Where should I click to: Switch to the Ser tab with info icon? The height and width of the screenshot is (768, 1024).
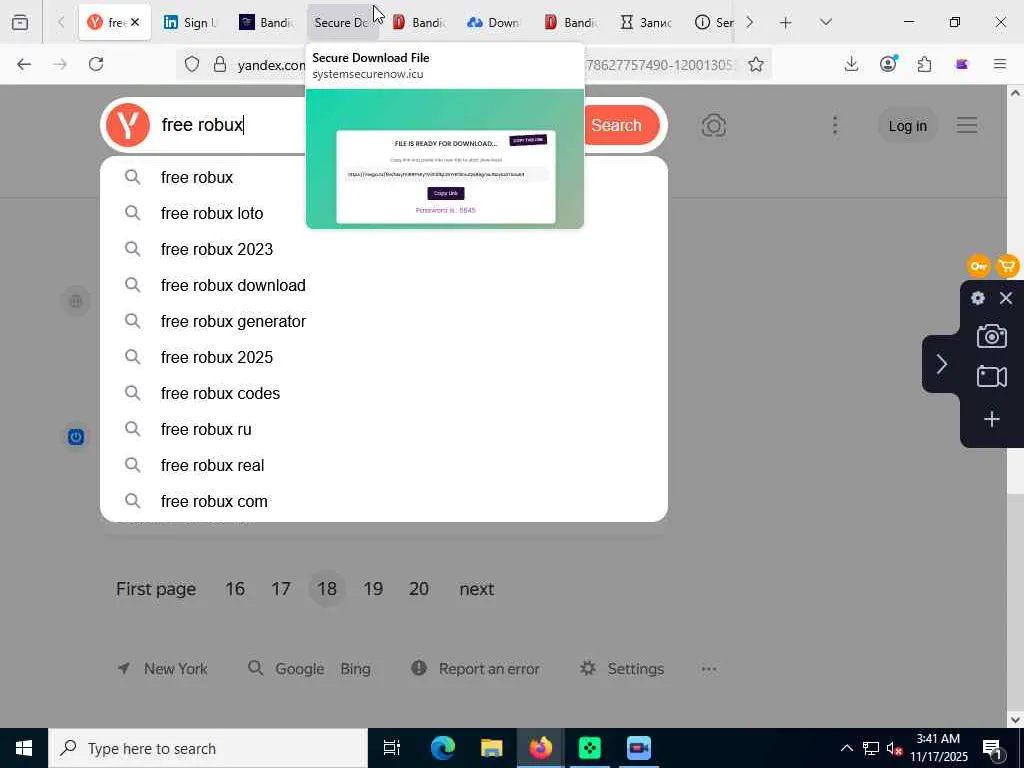click(x=713, y=22)
